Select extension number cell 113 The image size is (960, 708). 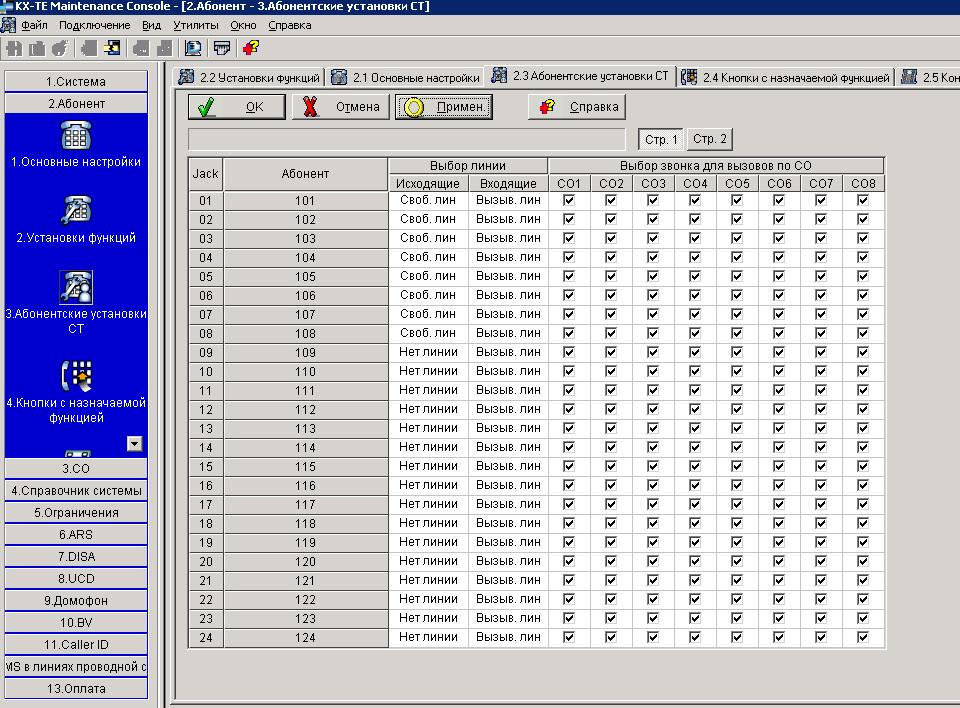point(306,428)
